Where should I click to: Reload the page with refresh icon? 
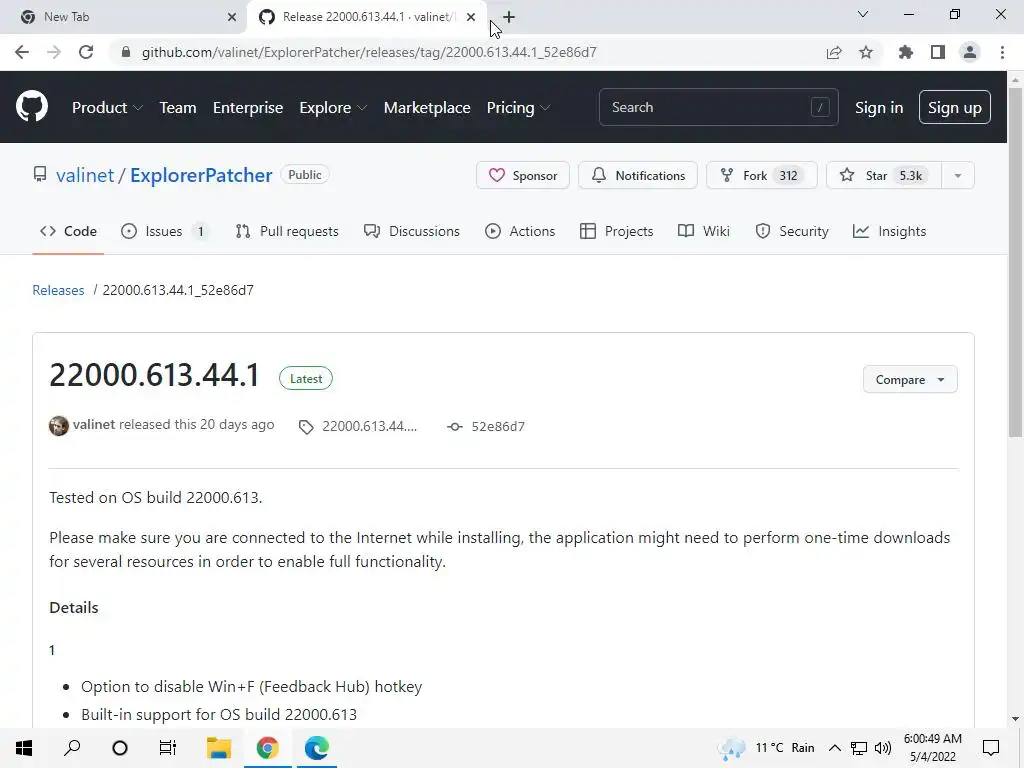[86, 52]
